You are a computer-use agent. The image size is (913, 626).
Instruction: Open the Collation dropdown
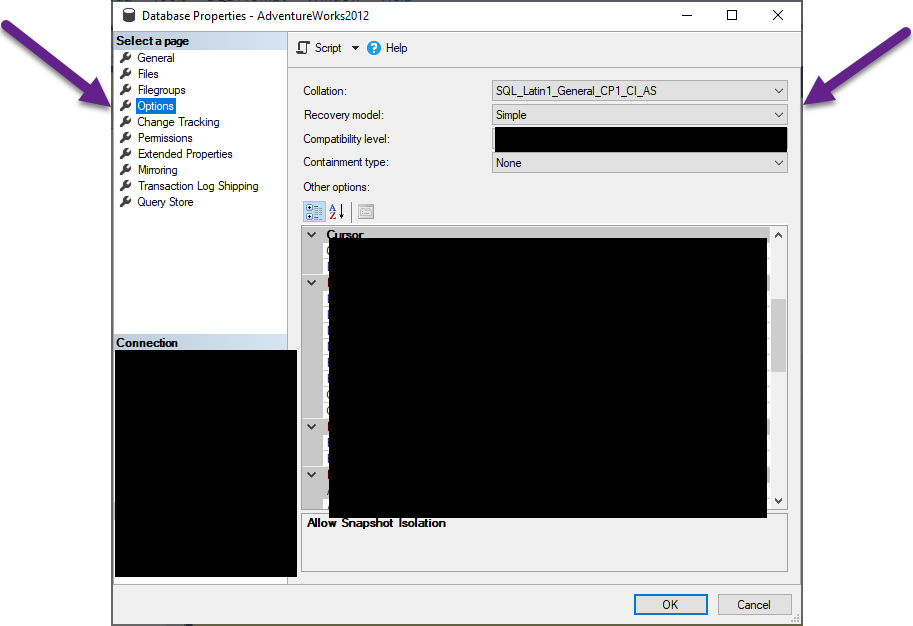click(639, 91)
